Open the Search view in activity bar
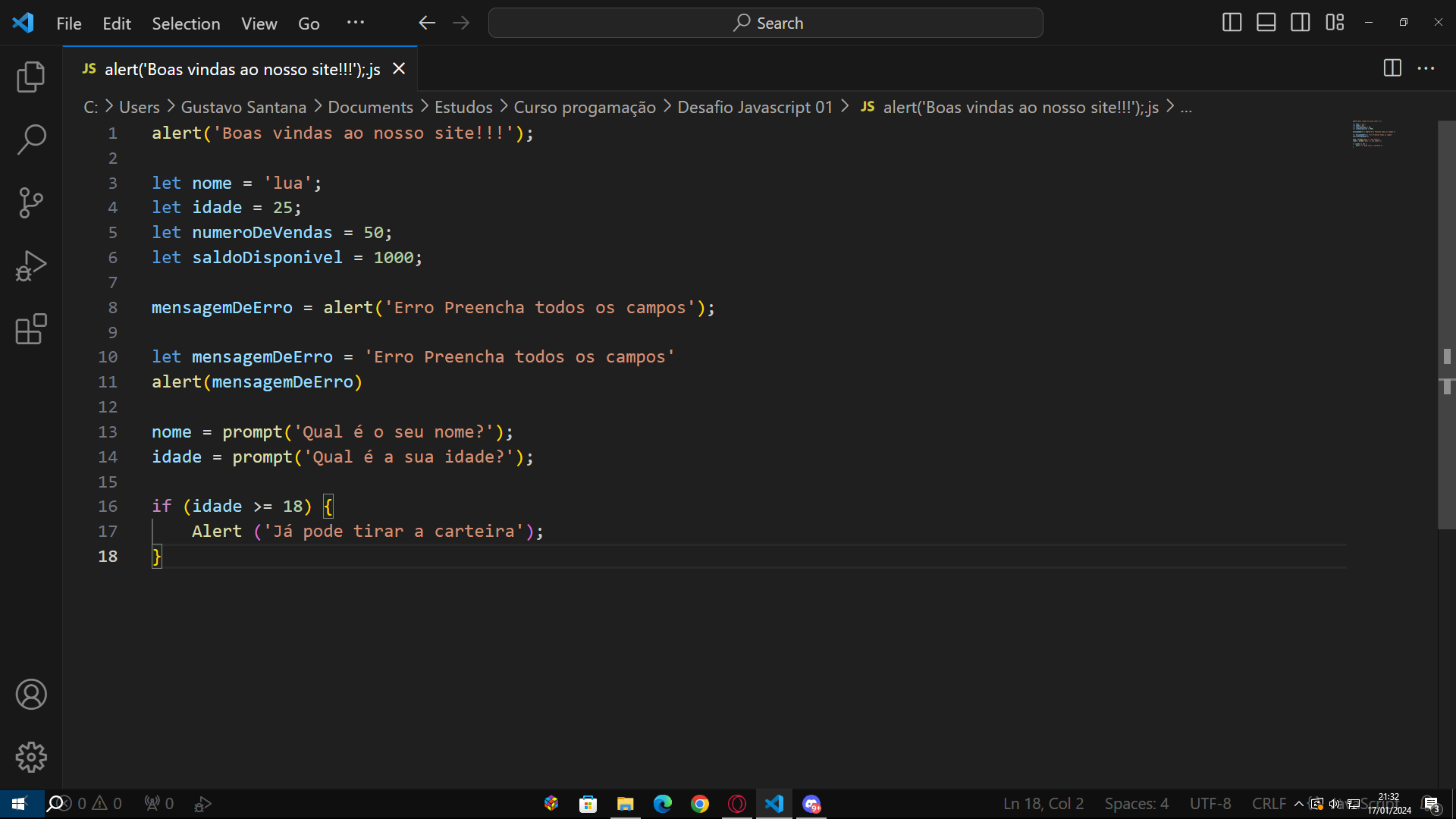Image resolution: width=1456 pixels, height=819 pixels. tap(31, 140)
